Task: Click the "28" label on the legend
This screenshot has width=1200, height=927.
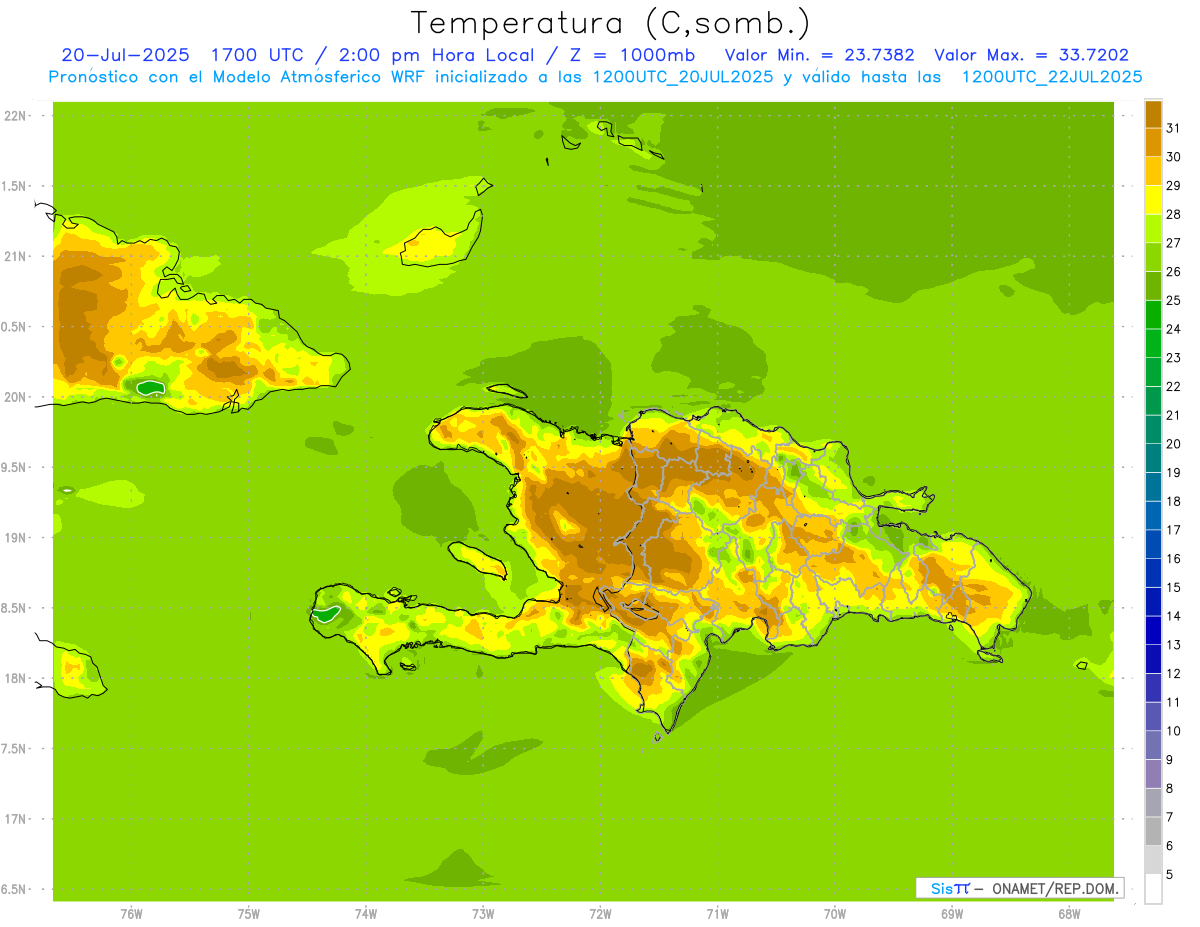Action: coord(1174,214)
